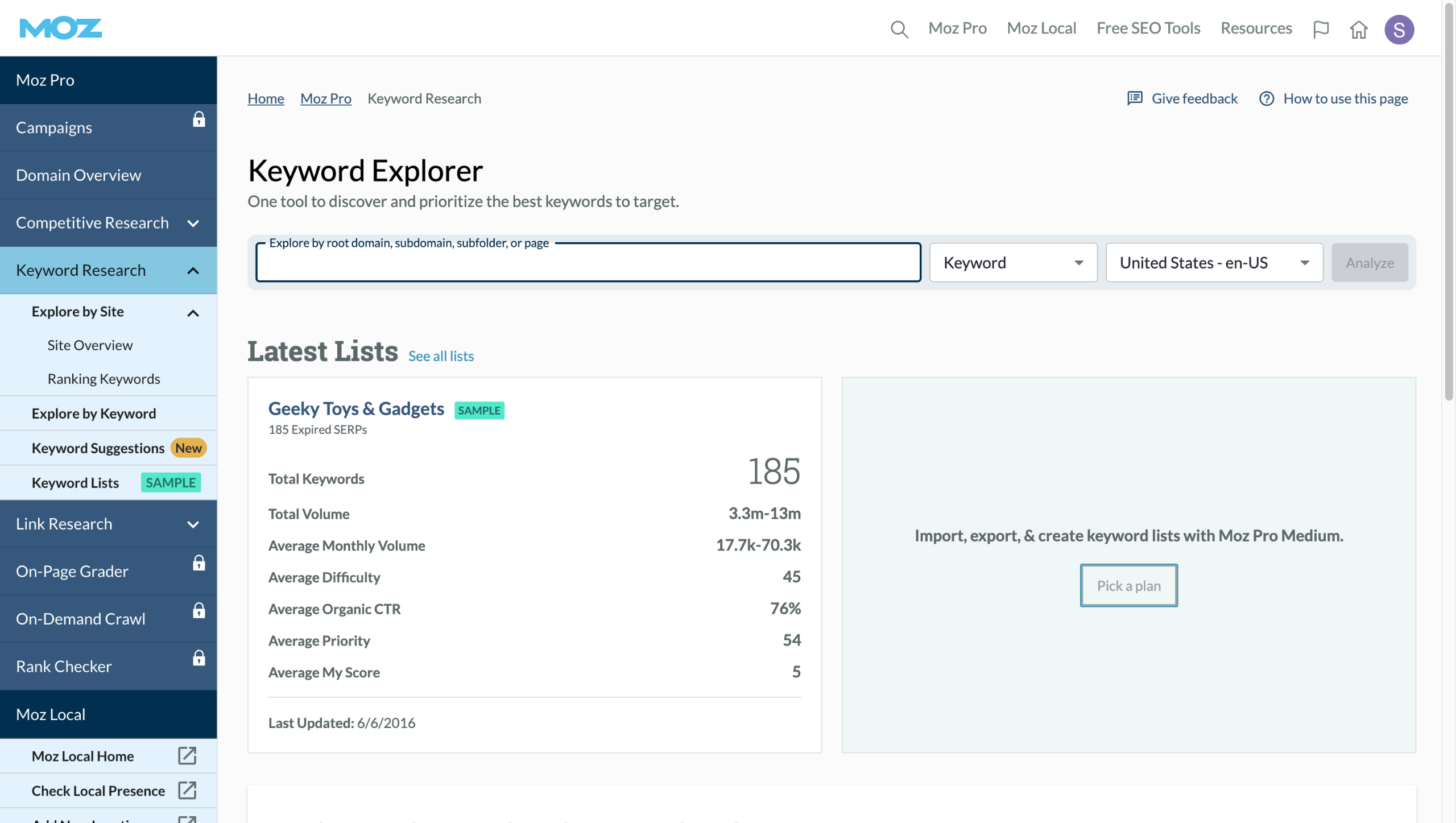Screen dimensions: 1456x823
Task: Open the Keyword type dropdown
Action: point(1013,263)
